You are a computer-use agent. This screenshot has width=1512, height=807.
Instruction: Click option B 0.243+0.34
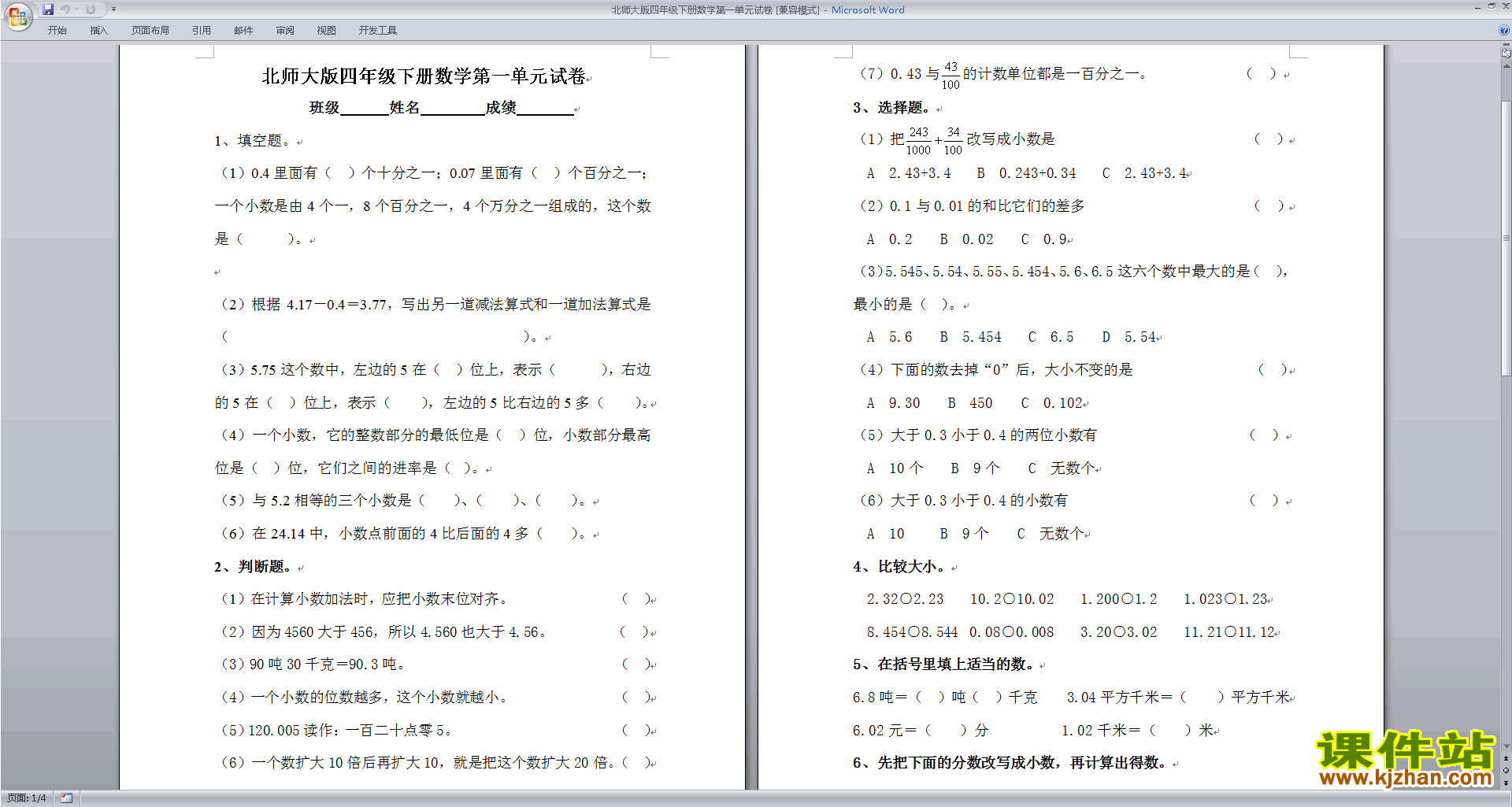[1026, 173]
